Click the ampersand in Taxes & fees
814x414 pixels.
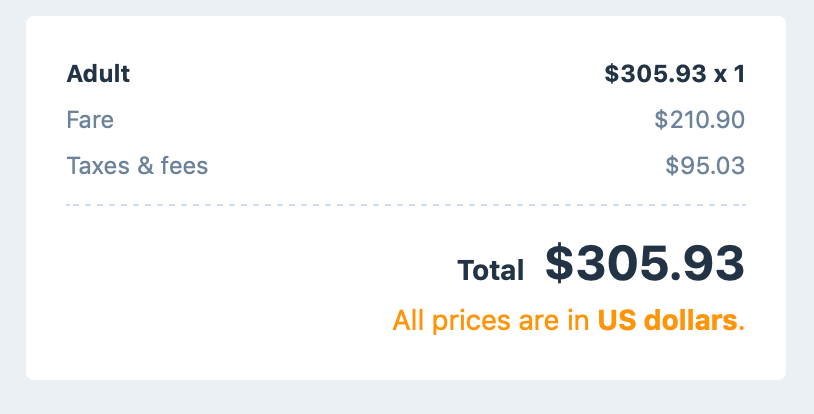[144, 165]
